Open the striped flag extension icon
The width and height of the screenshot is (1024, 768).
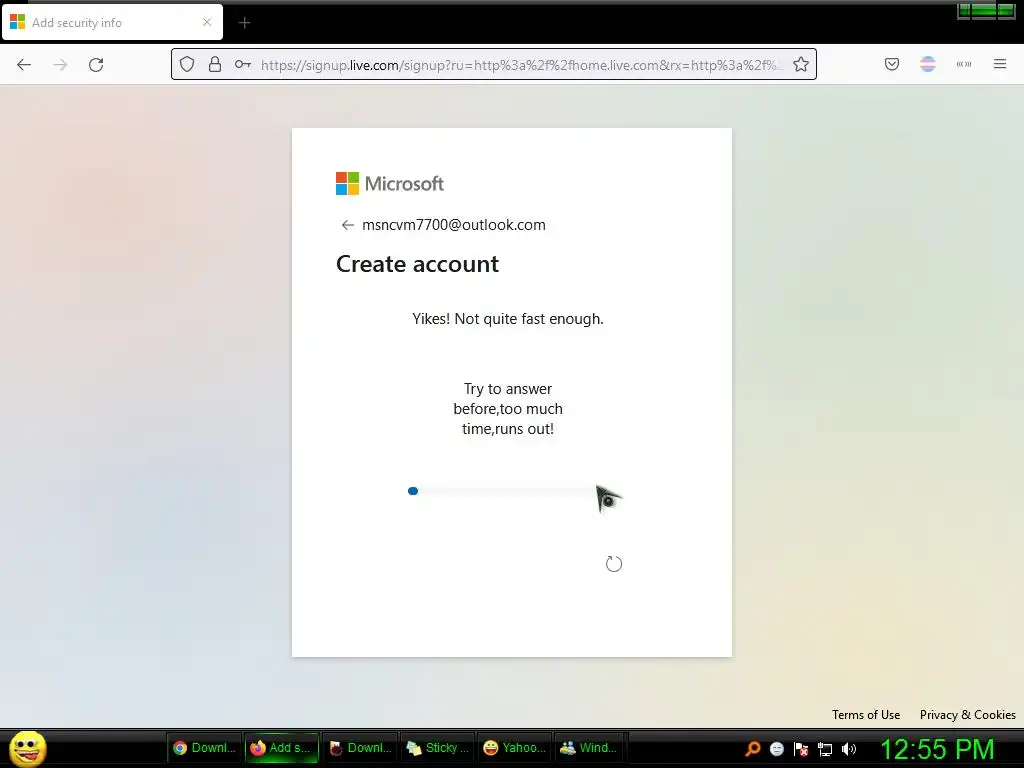928,64
